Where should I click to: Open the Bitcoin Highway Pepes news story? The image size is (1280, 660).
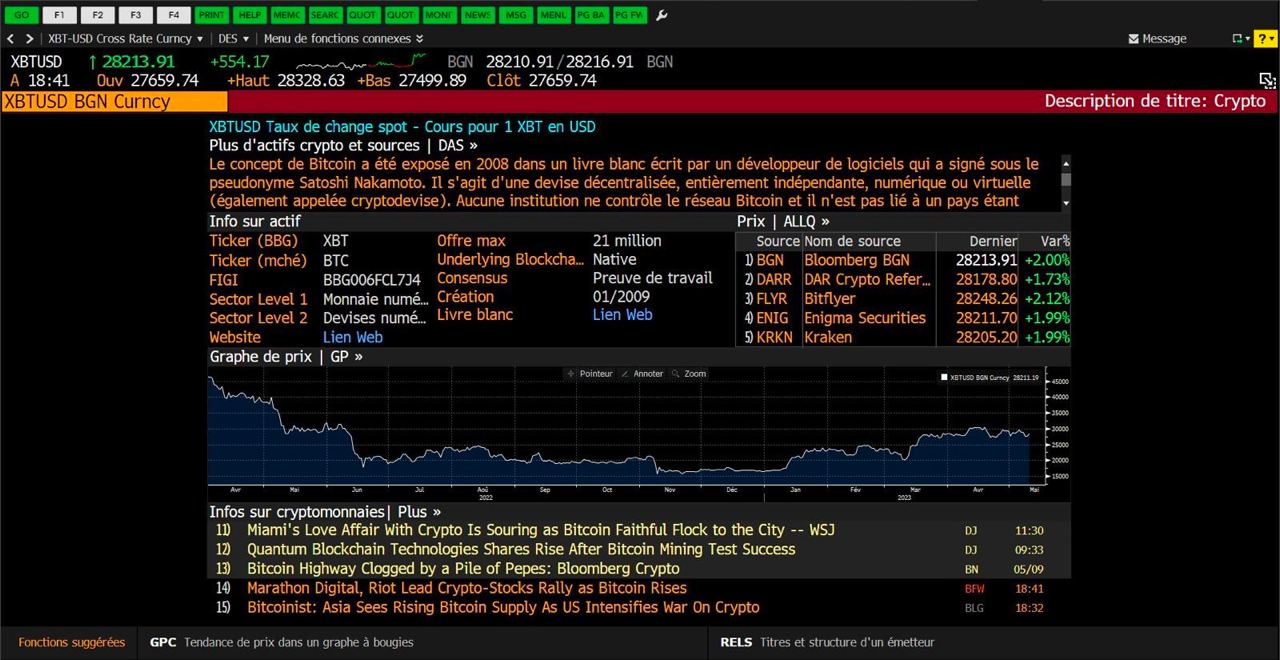point(463,569)
